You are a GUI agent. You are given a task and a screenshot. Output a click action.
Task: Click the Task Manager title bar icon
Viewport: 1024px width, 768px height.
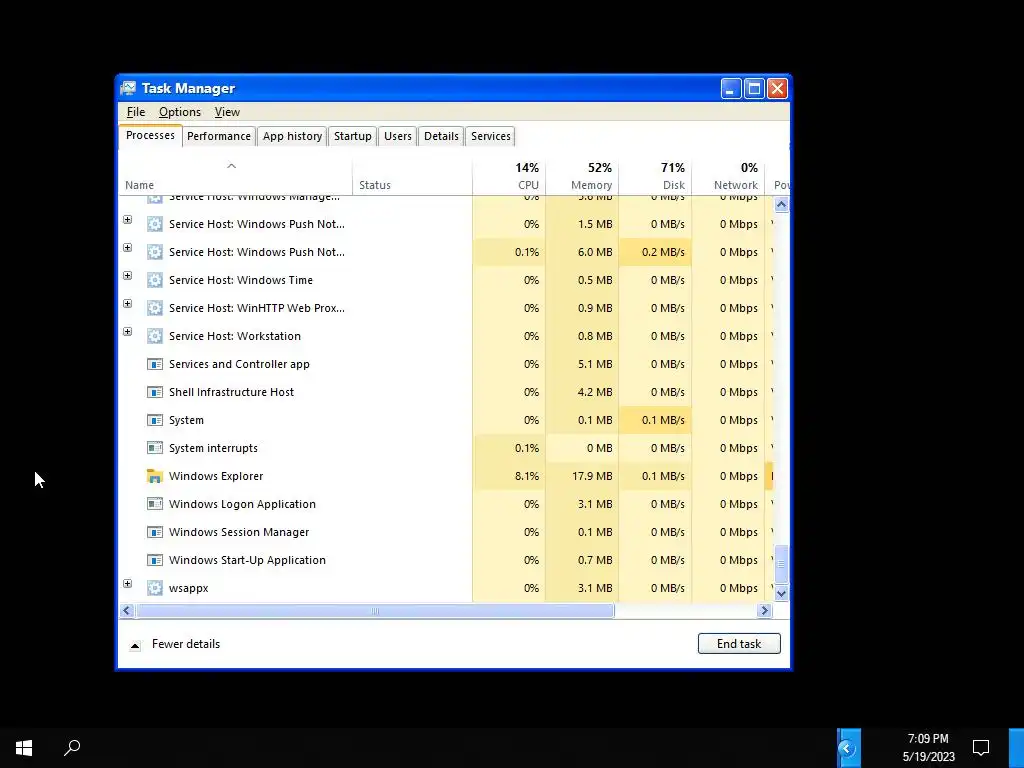click(x=129, y=88)
